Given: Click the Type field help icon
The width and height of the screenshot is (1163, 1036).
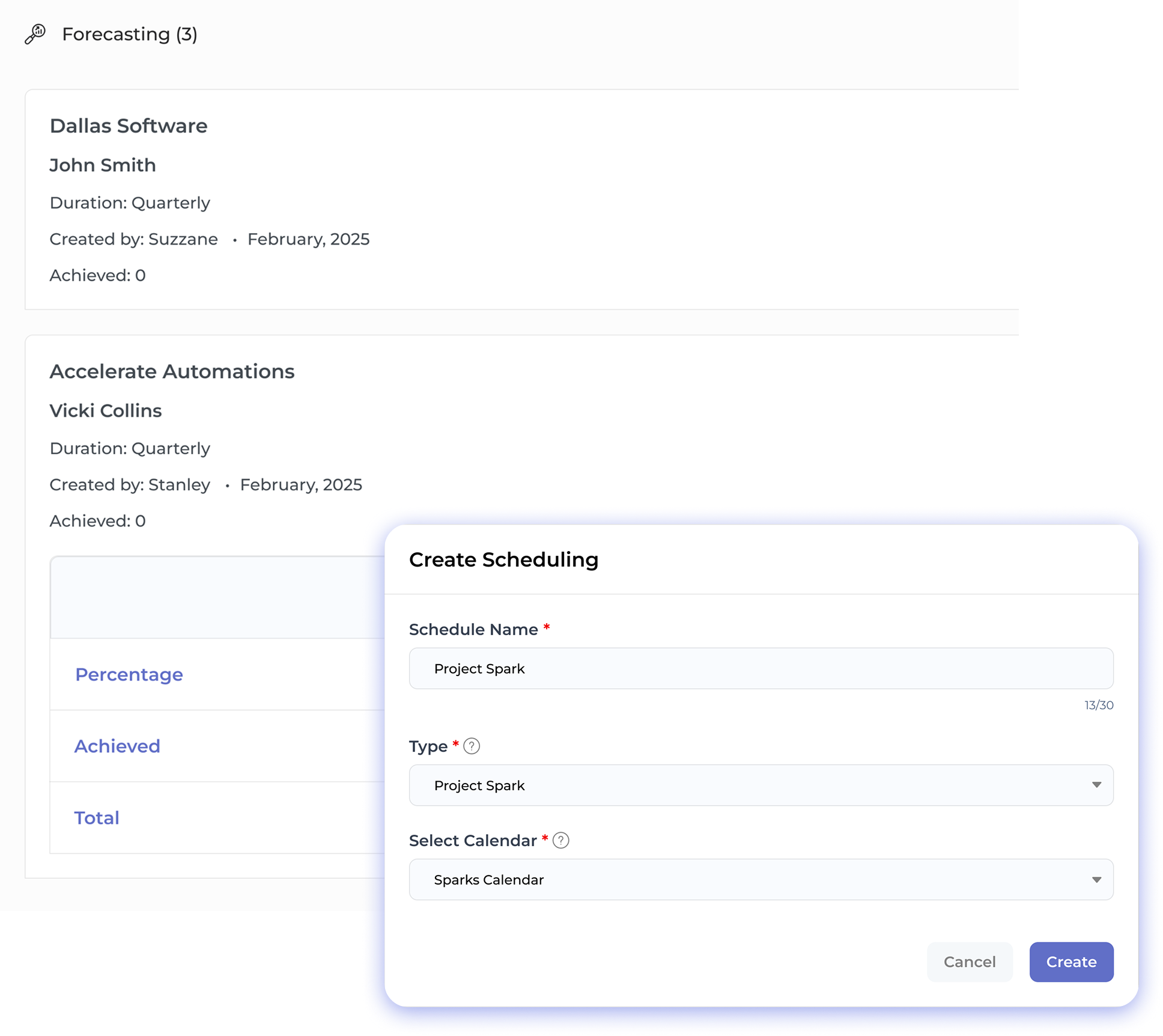Looking at the screenshot, I should coord(472,746).
